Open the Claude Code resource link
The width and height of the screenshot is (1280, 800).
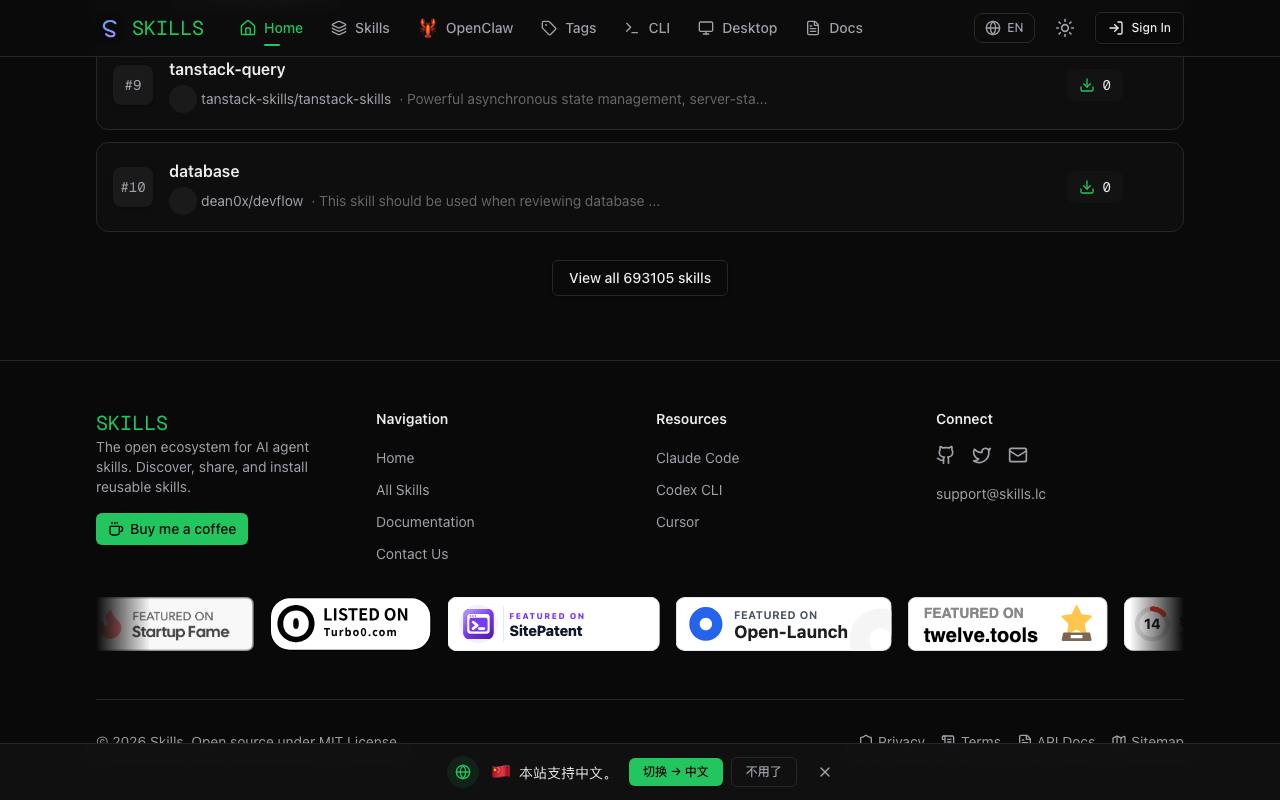[x=697, y=458]
